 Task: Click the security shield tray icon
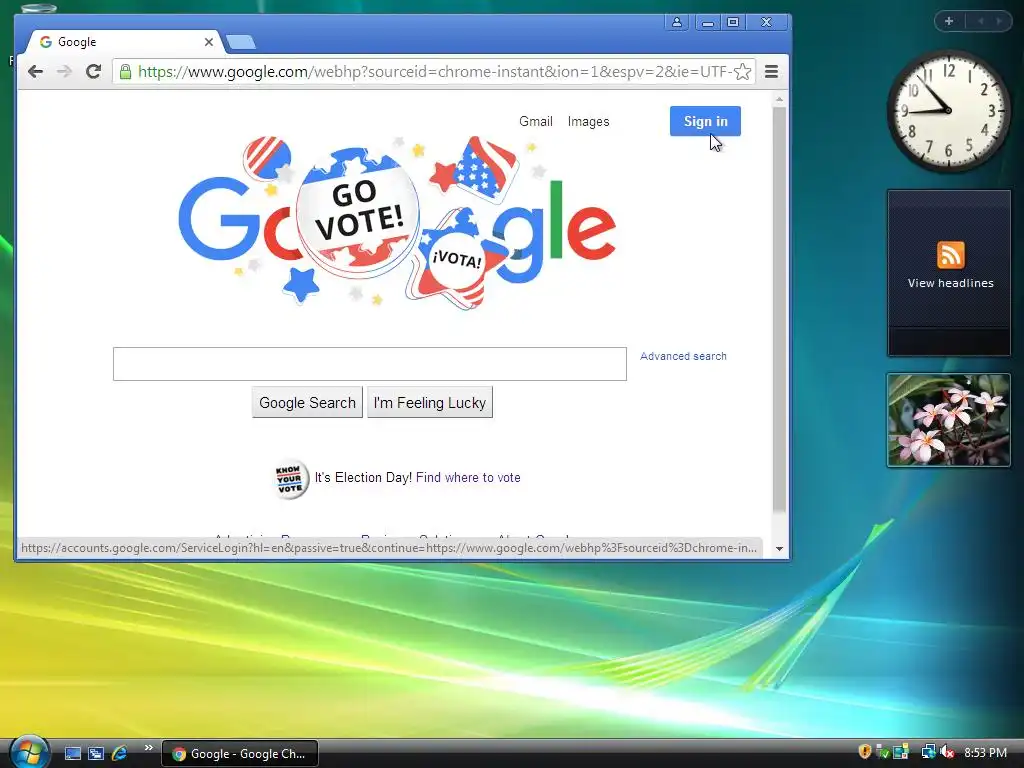click(865, 752)
